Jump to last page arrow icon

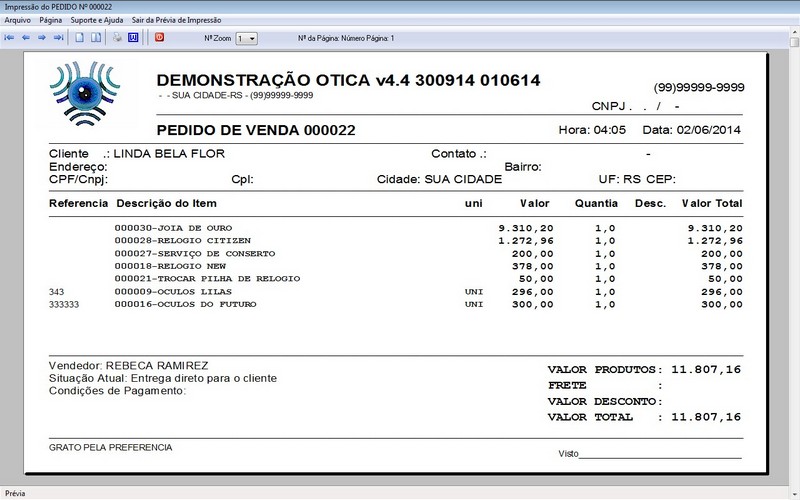coord(59,38)
